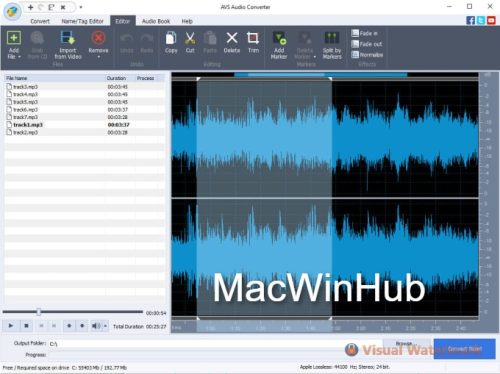Click the Browse button

(404, 343)
